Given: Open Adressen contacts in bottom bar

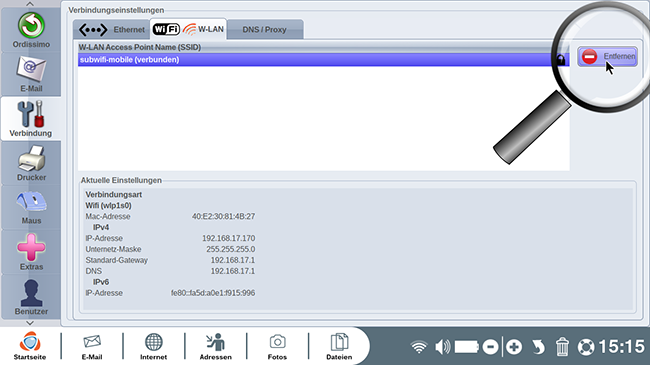Looking at the screenshot, I should point(216,346).
